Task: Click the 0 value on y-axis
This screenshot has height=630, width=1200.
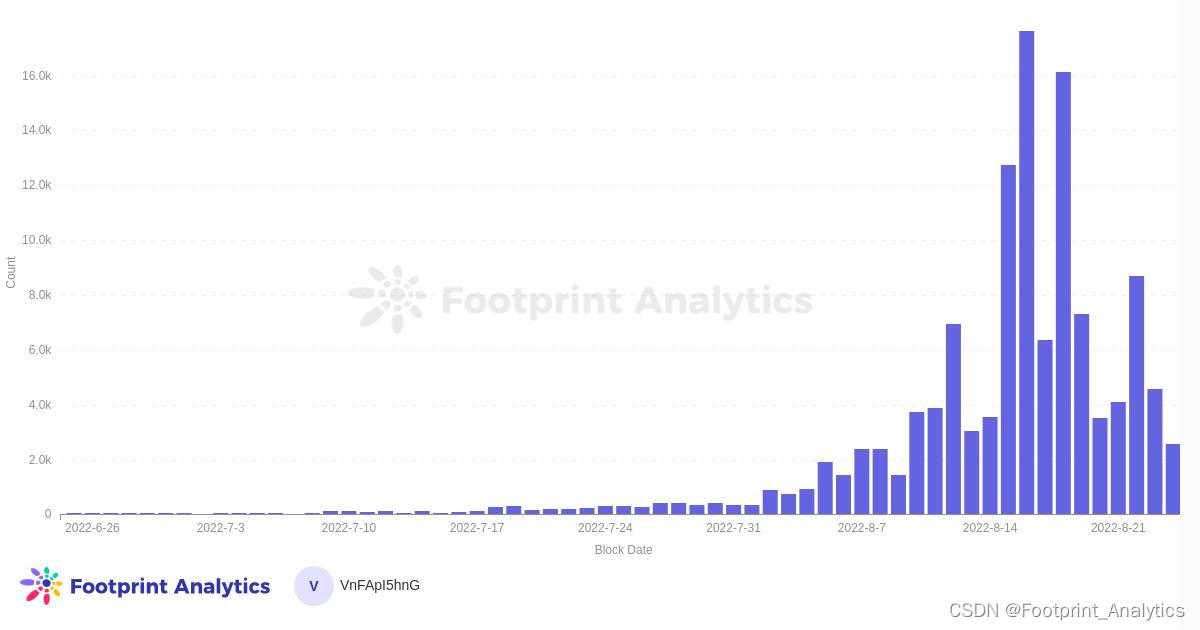Action: 47,514
